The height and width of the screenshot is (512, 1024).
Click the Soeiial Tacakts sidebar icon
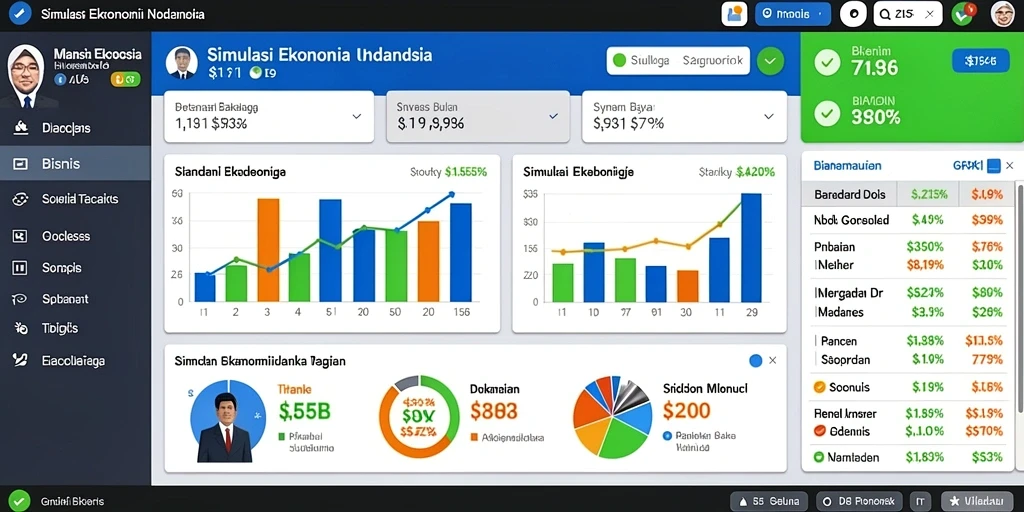click(20, 199)
